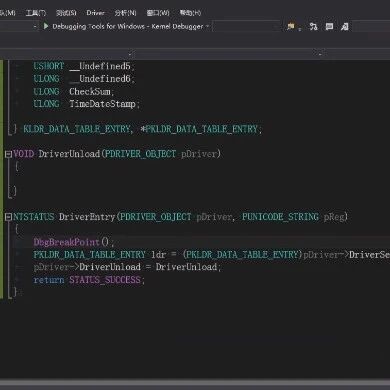Open the 测试(S) menu

pos(66,13)
